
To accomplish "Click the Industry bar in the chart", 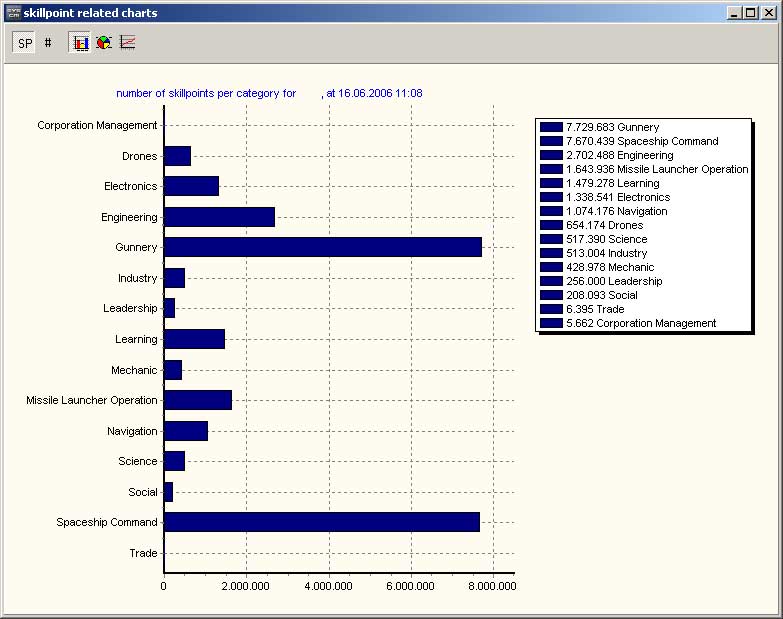I will [174, 278].
